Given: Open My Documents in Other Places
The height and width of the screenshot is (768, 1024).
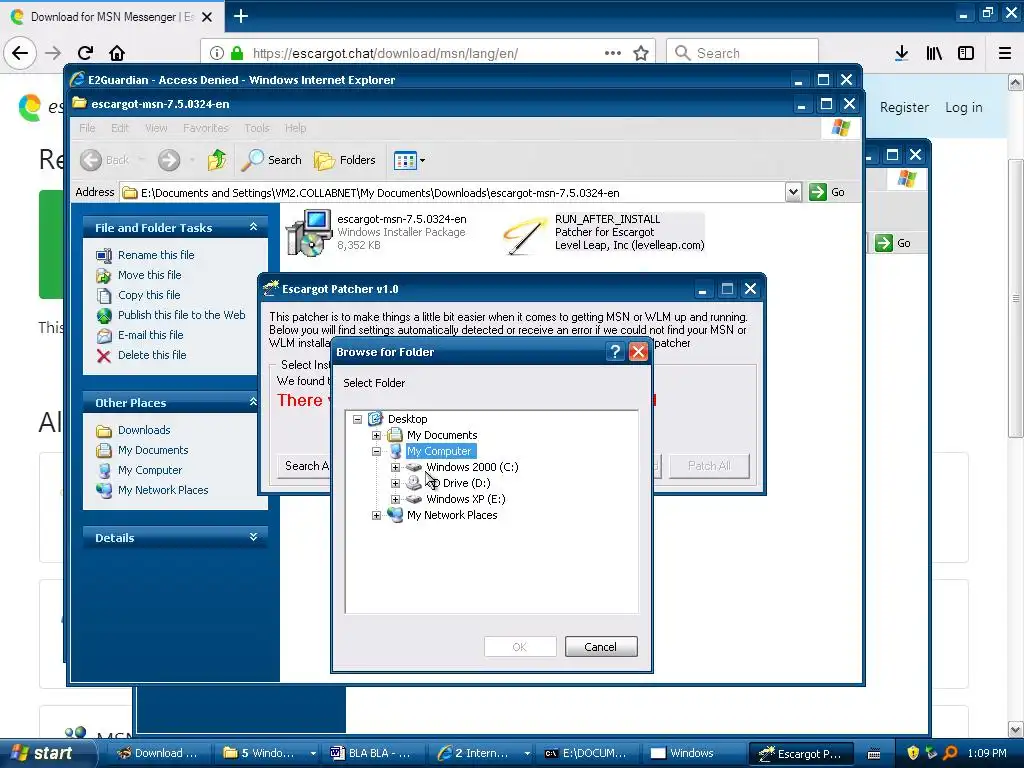Looking at the screenshot, I should (x=153, y=451).
